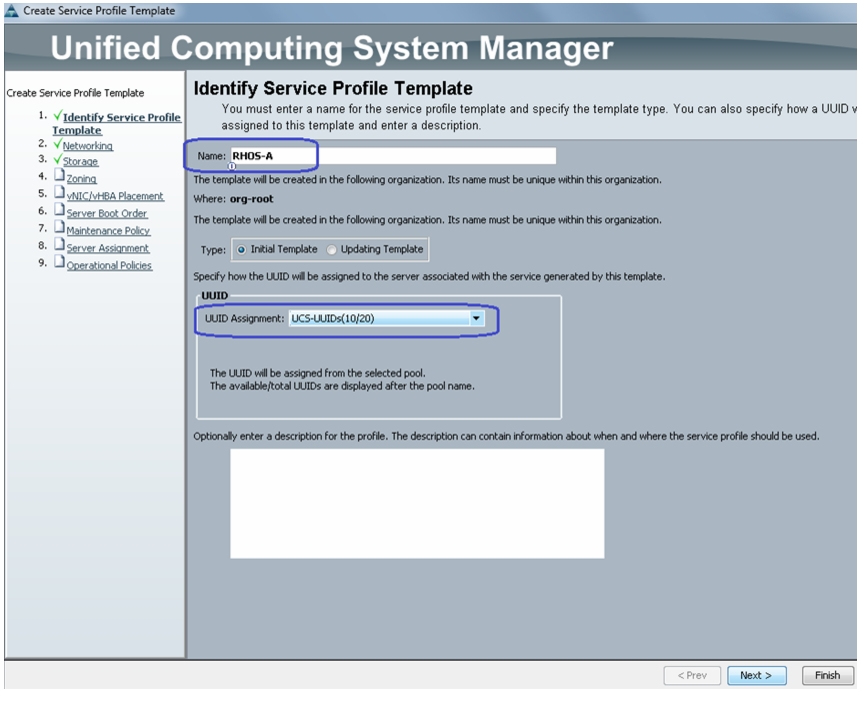Select the Updating Template radio button
863x718 pixels.
tap(331, 250)
